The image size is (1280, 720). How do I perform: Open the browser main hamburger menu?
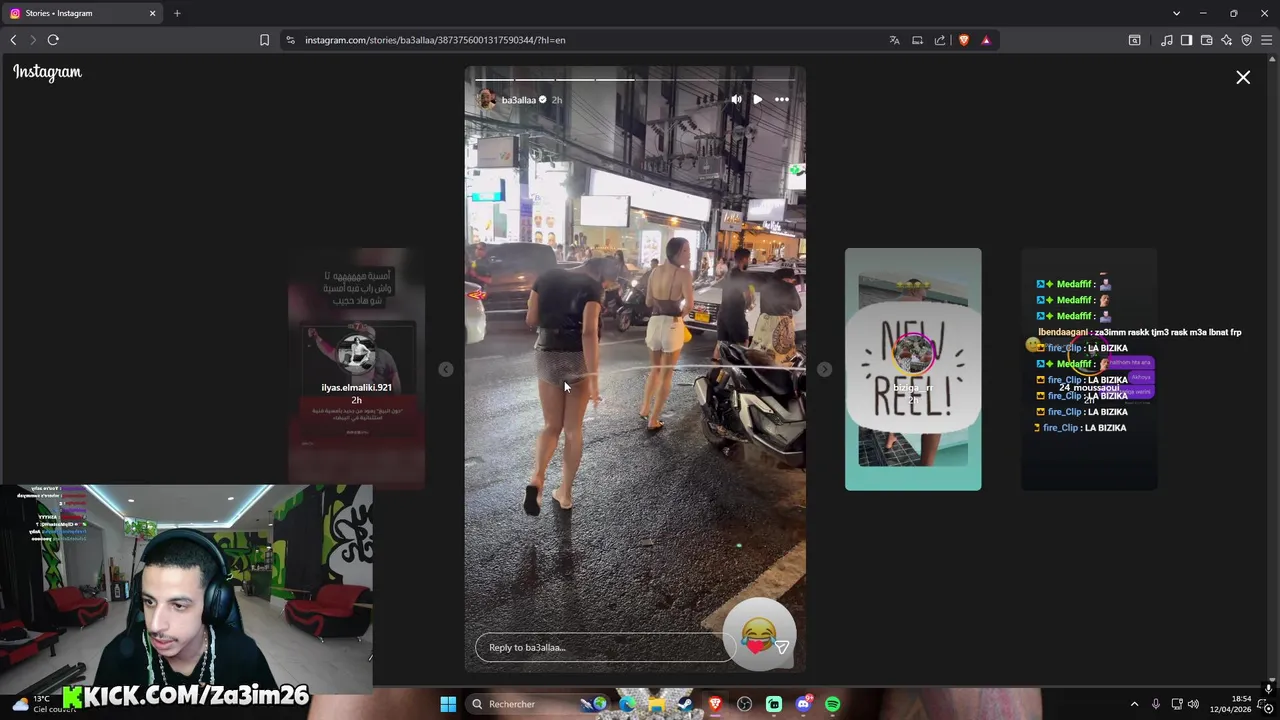point(1267,40)
